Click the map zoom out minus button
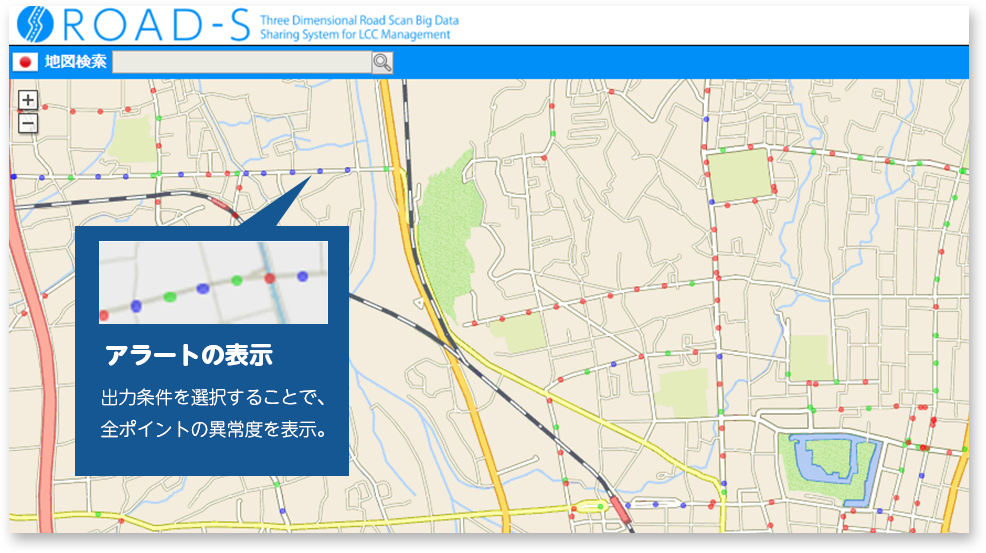Image resolution: width=986 pixels, height=553 pixels. [28, 123]
